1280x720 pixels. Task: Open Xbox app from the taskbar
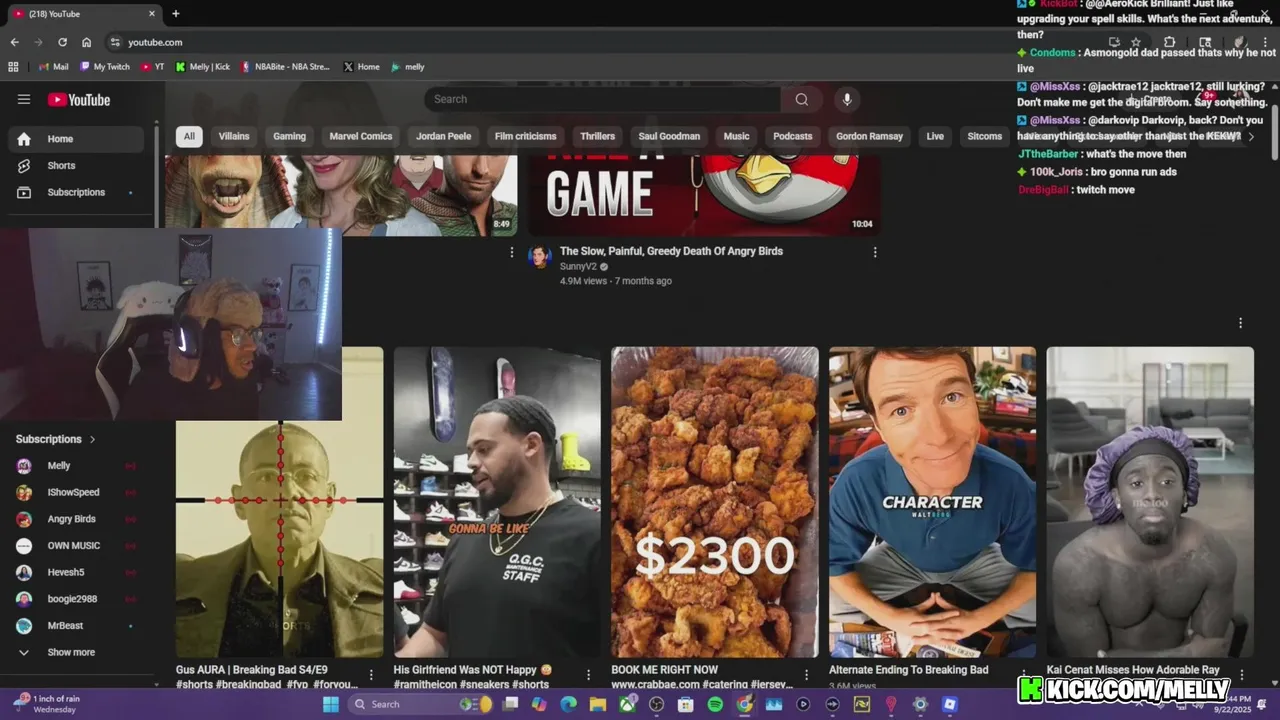tap(627, 704)
